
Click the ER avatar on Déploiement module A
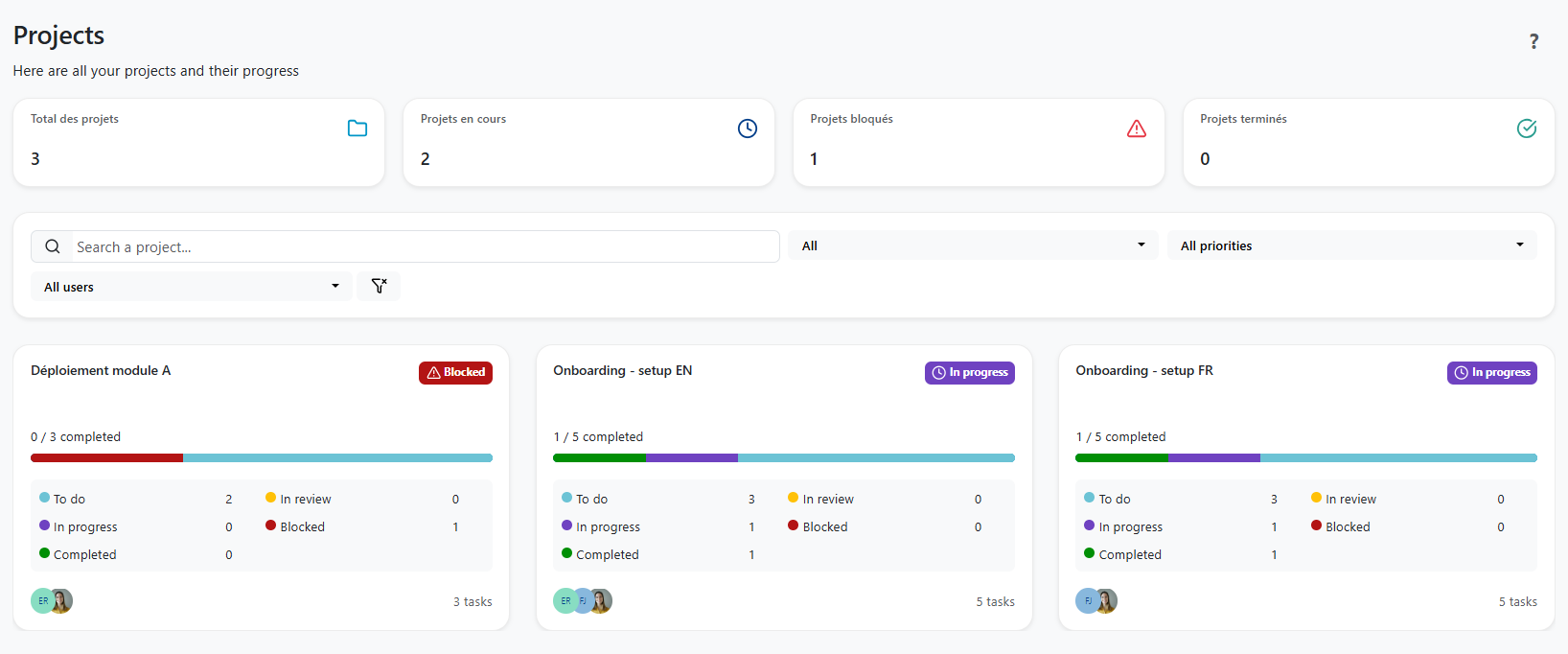click(43, 601)
